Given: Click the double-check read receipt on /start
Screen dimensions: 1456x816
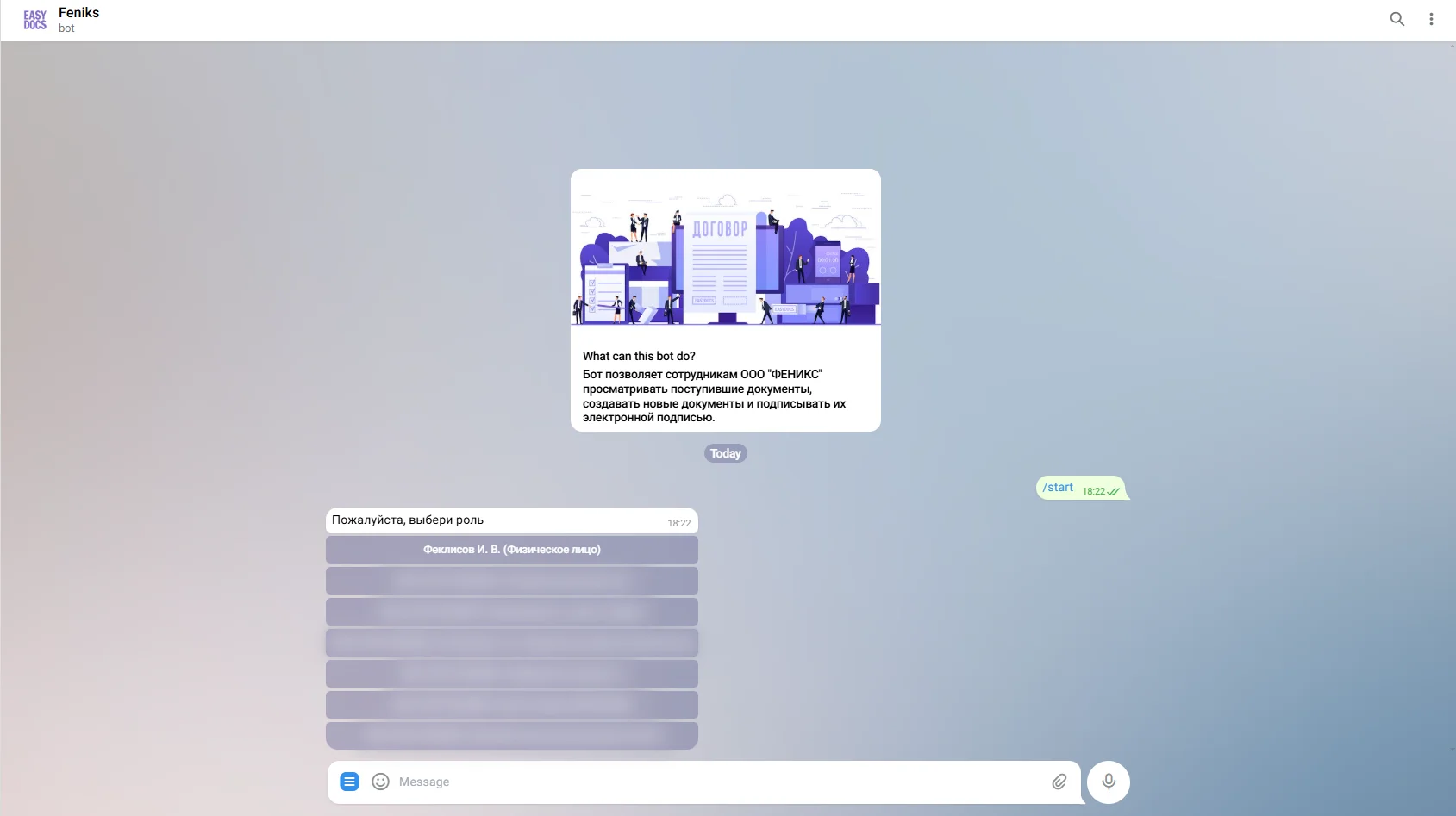Looking at the screenshot, I should (1113, 491).
